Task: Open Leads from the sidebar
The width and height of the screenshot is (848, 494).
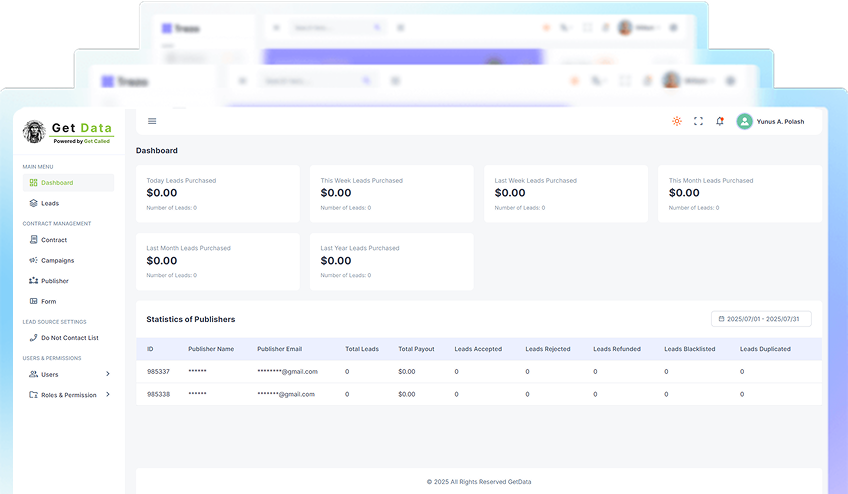Action: 49,203
